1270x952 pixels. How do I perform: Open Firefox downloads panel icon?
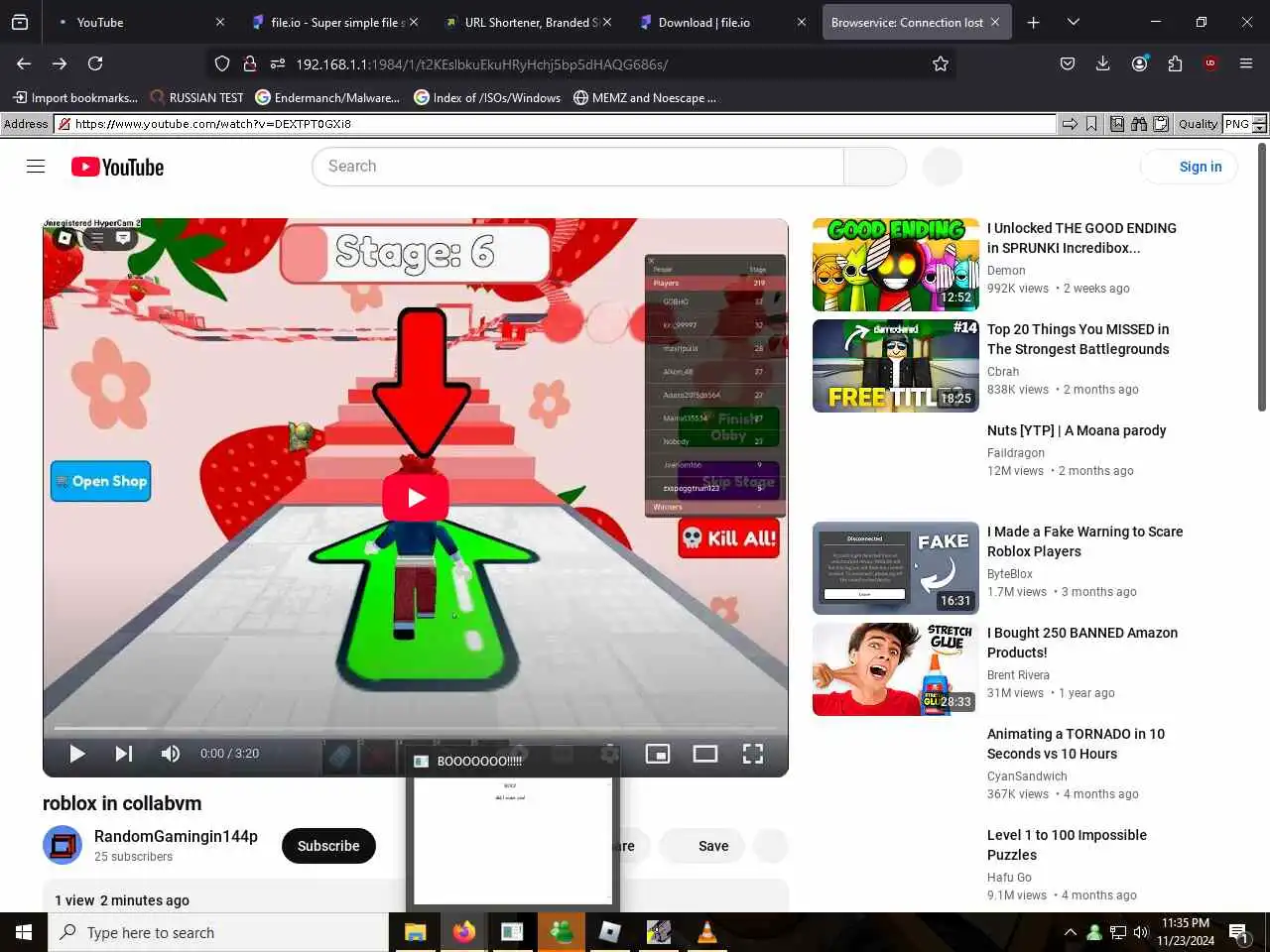tap(1102, 63)
